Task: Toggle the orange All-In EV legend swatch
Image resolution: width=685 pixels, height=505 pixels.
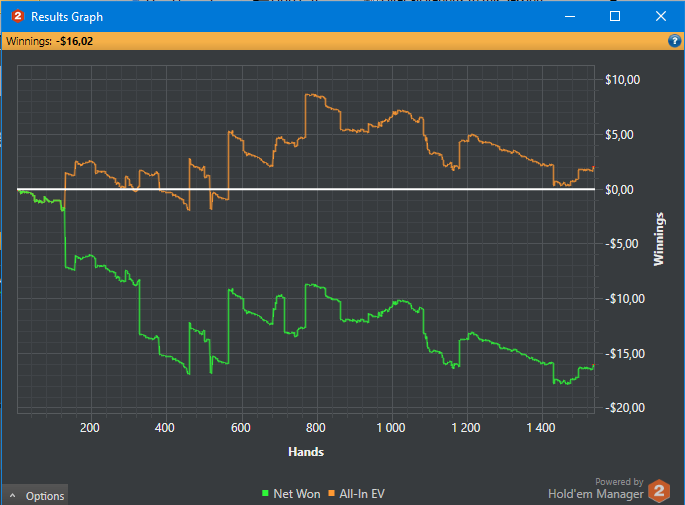Action: 332,493
